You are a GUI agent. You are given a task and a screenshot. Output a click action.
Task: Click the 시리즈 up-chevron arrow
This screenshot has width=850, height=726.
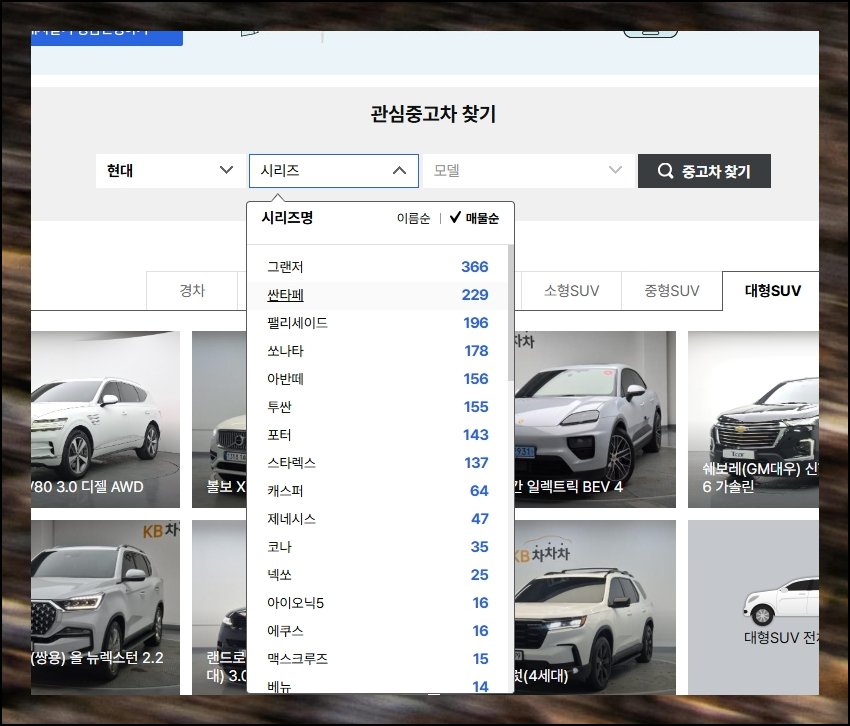(400, 171)
